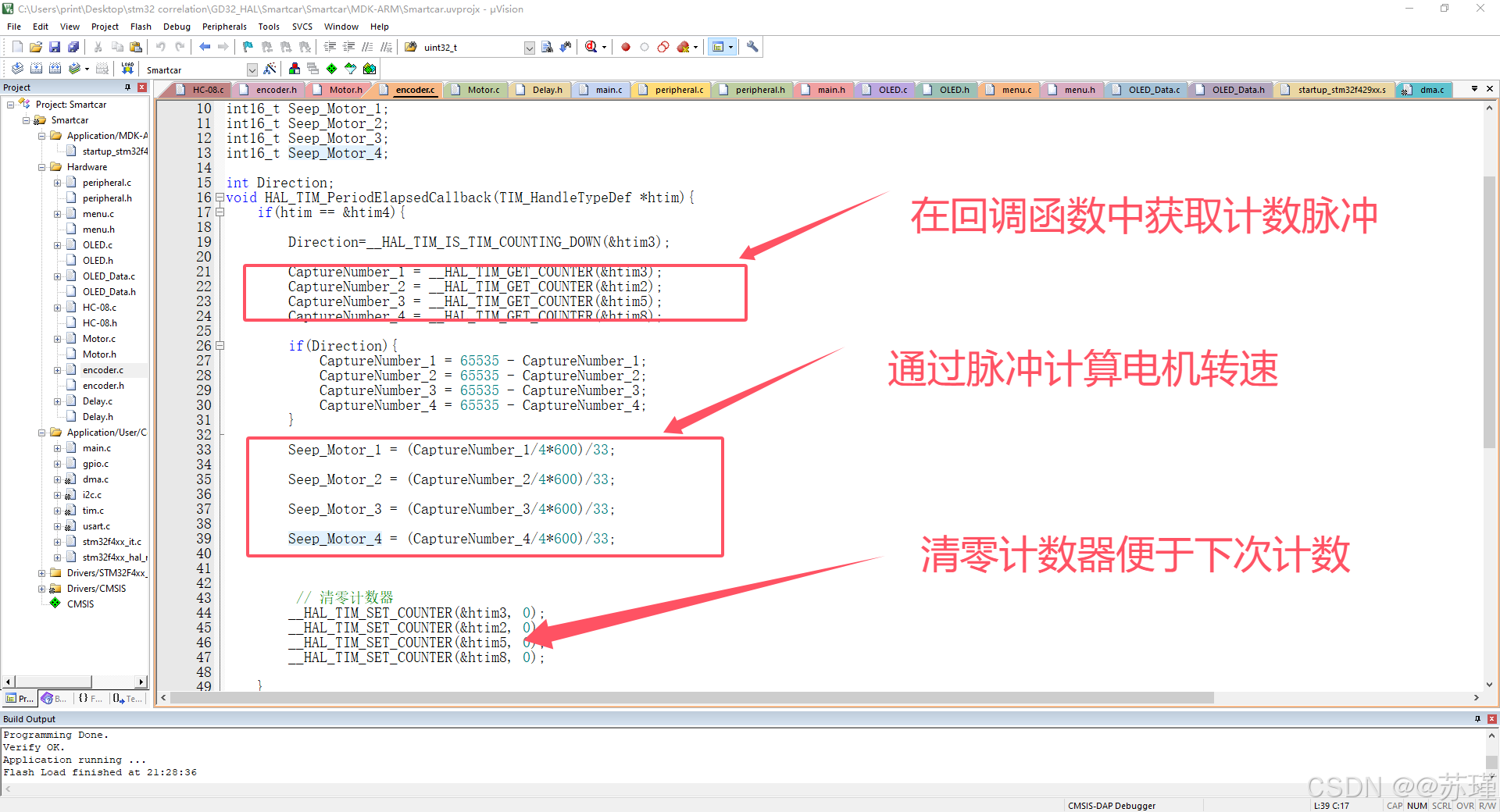Open the uint32_t search dropdown arrow
1500x812 pixels.
click(x=529, y=48)
